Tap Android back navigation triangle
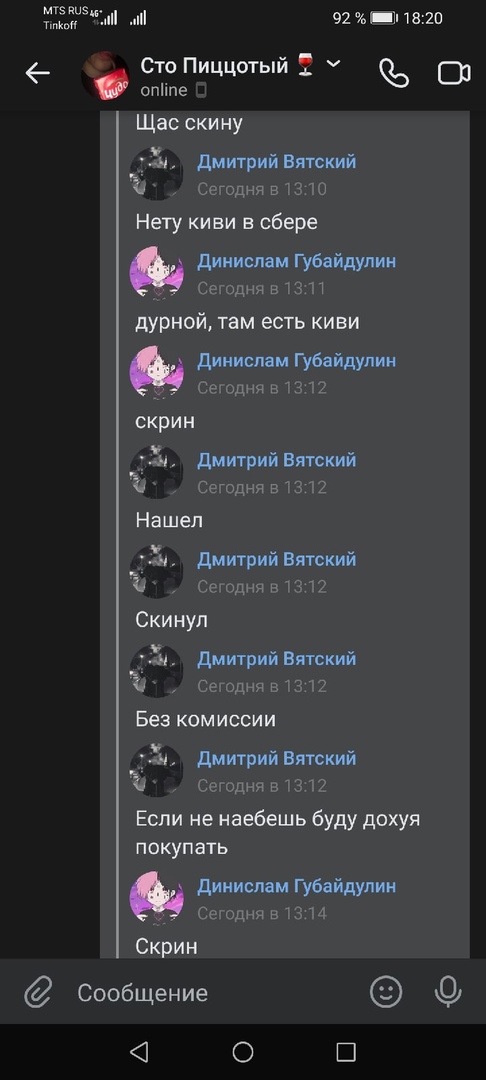 click(x=139, y=1052)
